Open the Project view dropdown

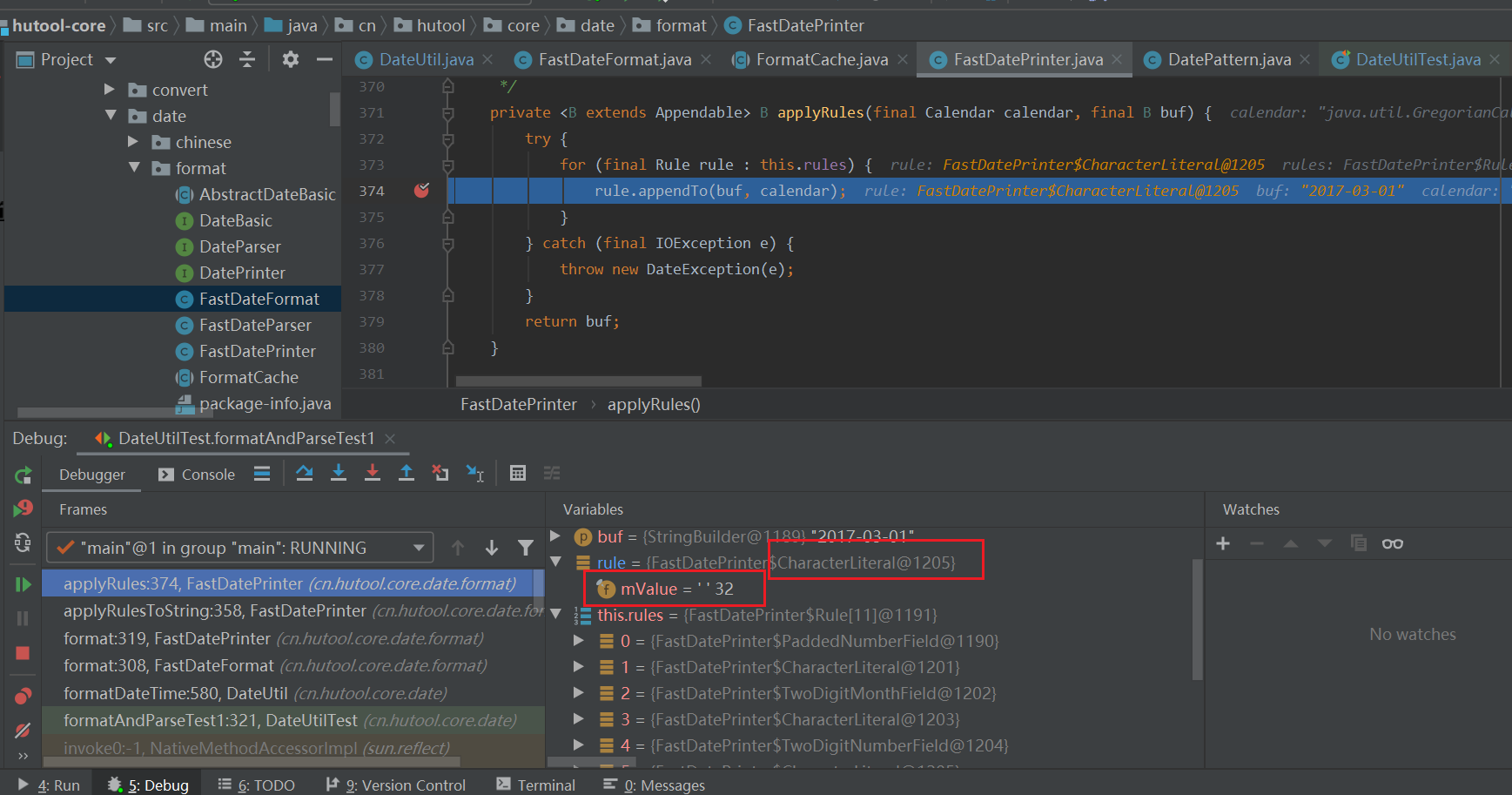point(111,60)
